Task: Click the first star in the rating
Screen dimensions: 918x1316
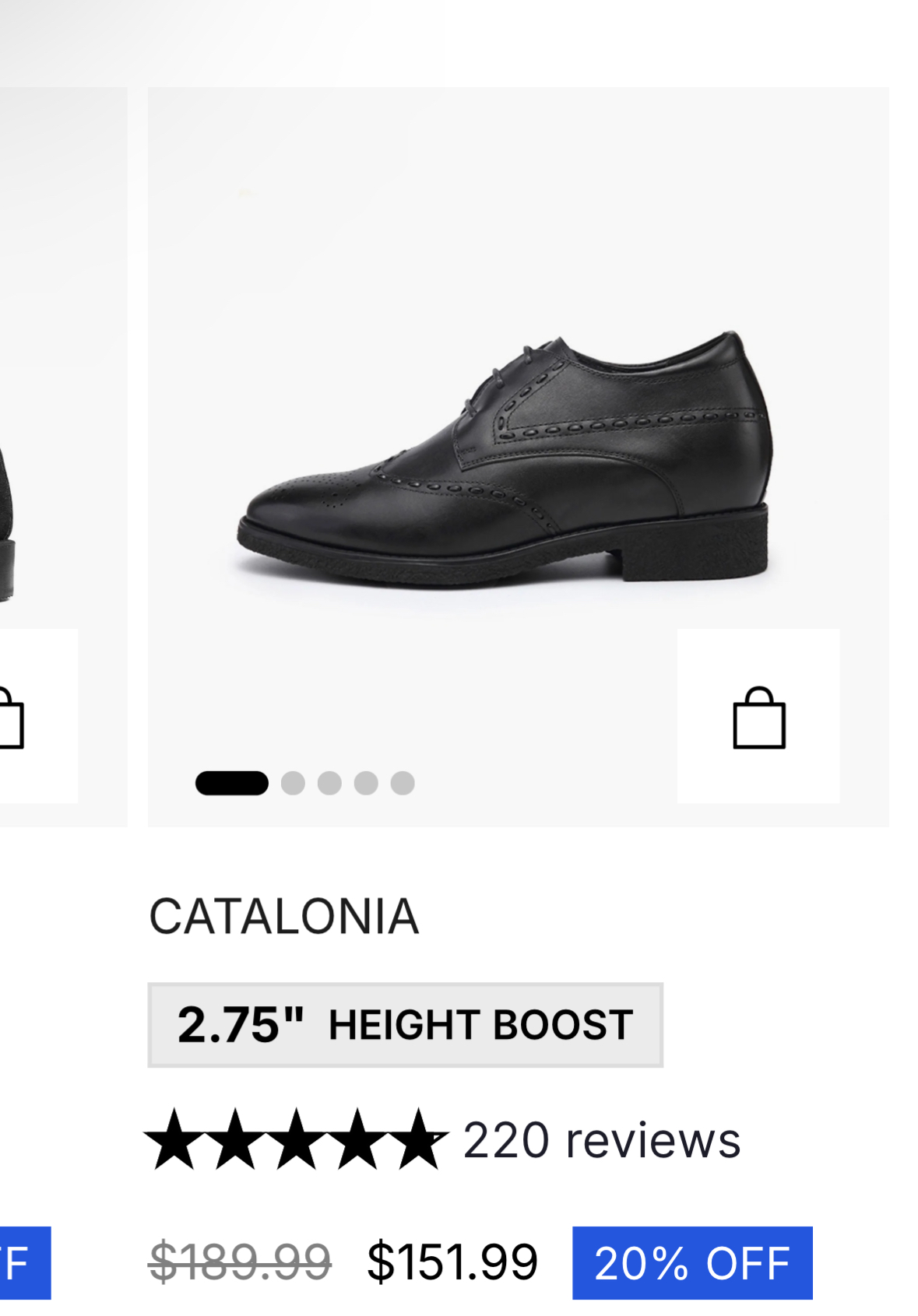Action: coord(174,1140)
